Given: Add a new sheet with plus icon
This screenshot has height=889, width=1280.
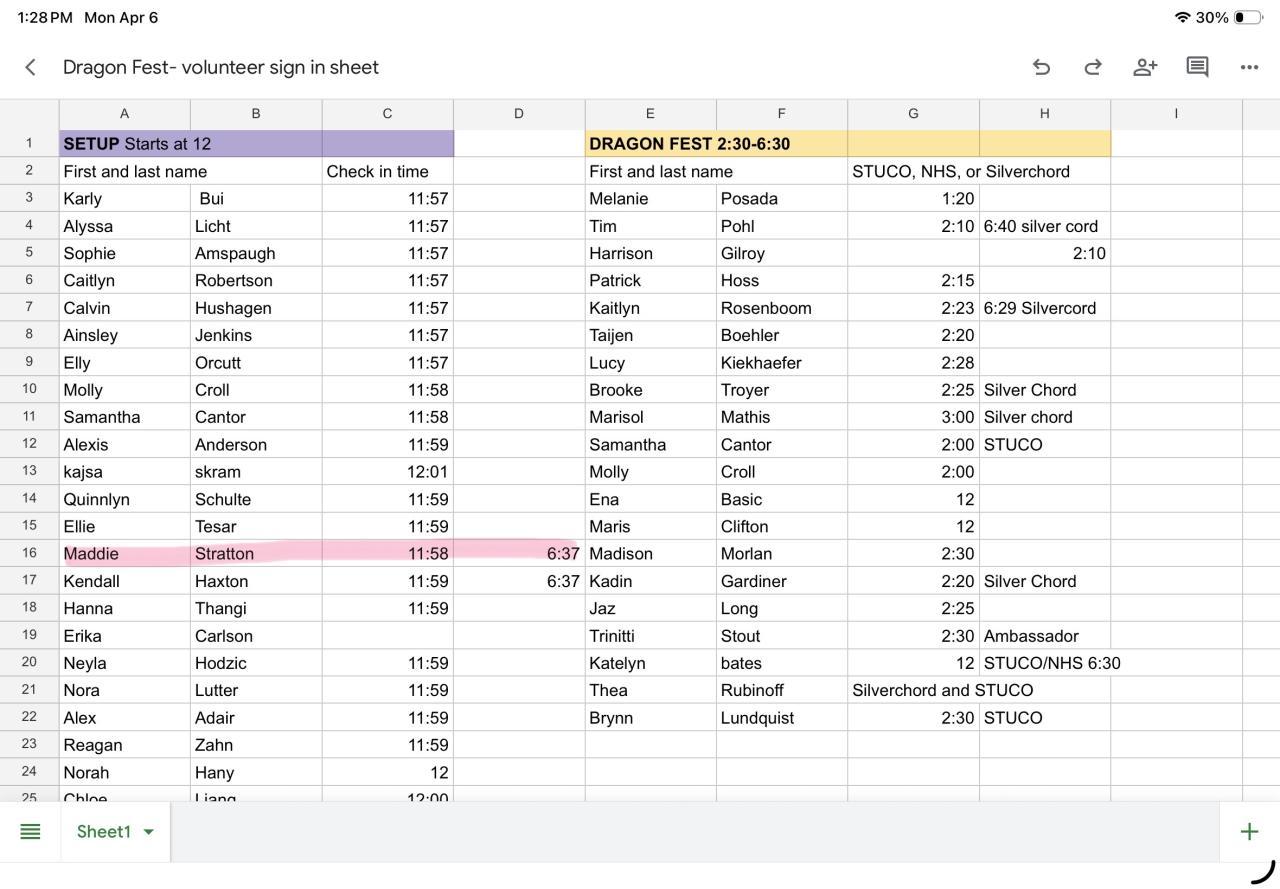Looking at the screenshot, I should pos(1249,831).
